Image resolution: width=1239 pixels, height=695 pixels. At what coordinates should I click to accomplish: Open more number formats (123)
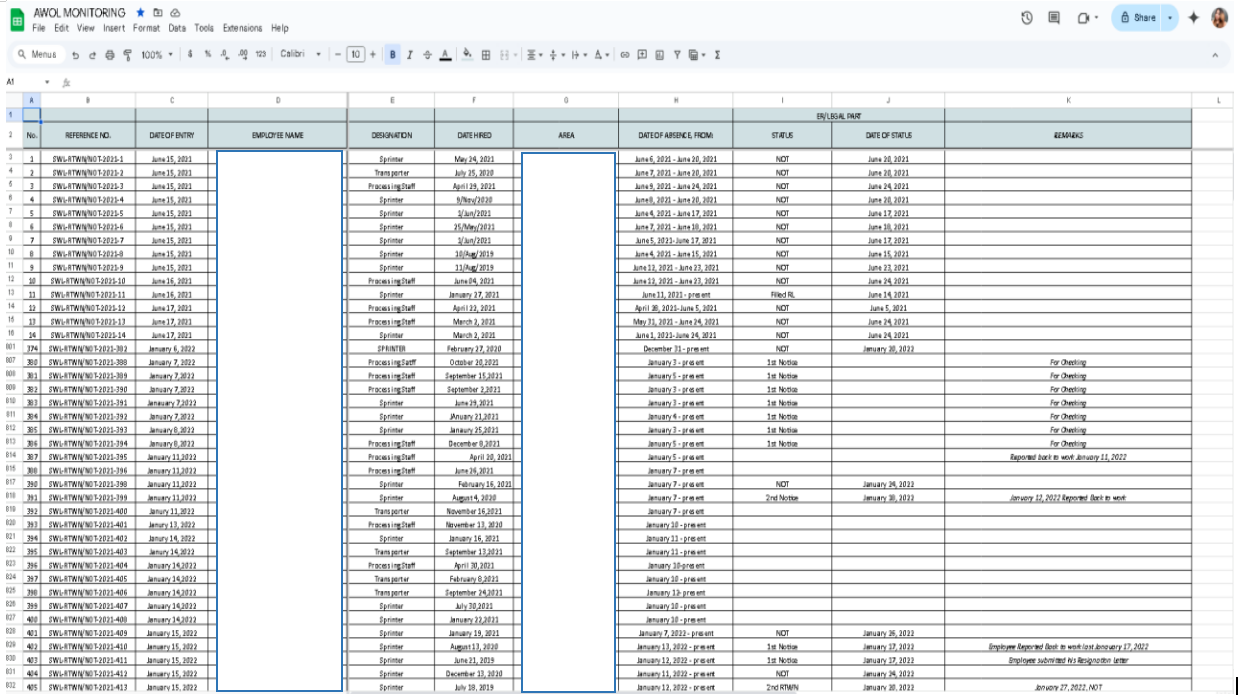click(x=260, y=55)
